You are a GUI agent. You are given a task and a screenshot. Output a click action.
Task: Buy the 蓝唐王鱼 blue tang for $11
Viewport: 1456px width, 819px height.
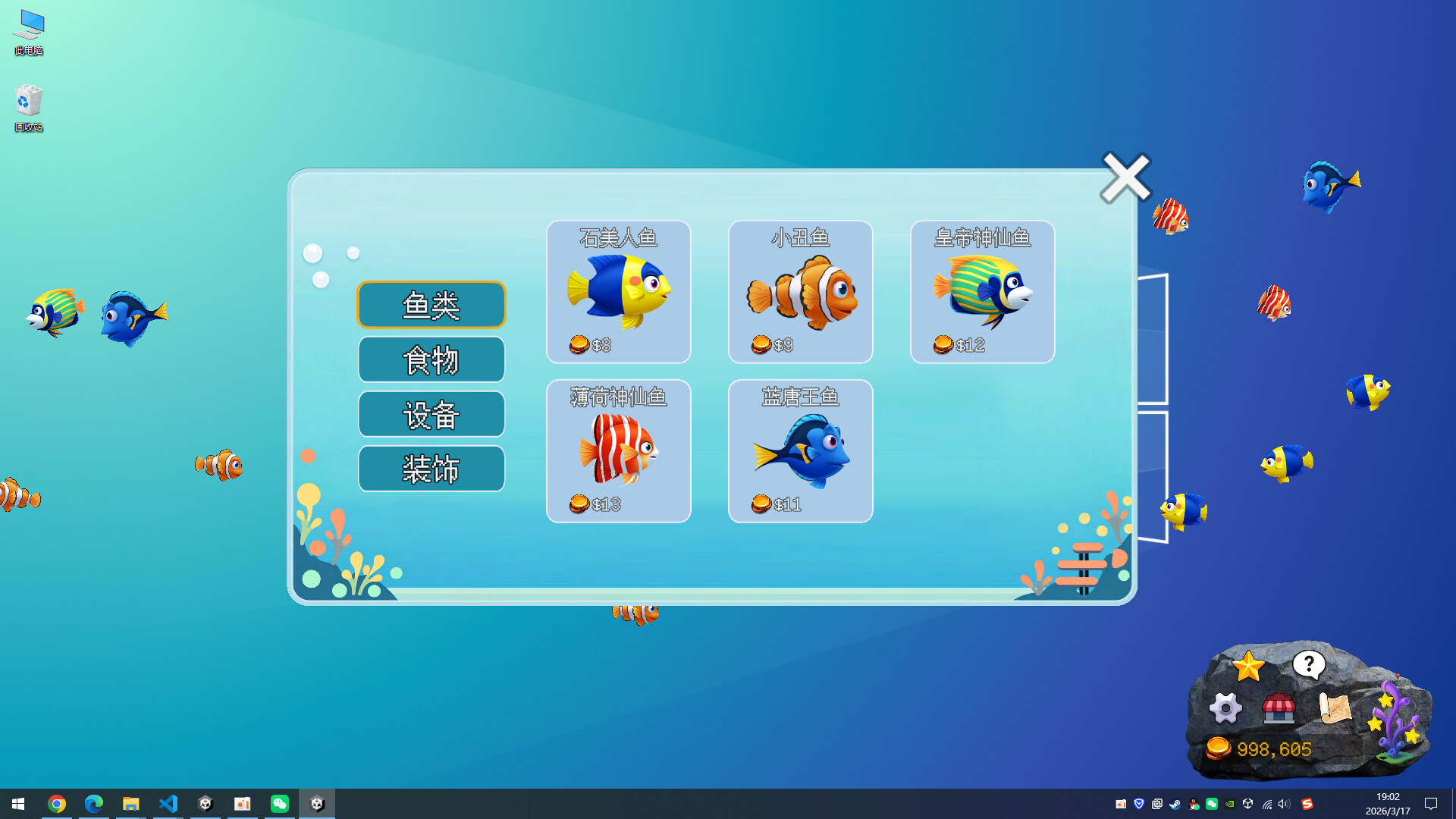point(800,451)
